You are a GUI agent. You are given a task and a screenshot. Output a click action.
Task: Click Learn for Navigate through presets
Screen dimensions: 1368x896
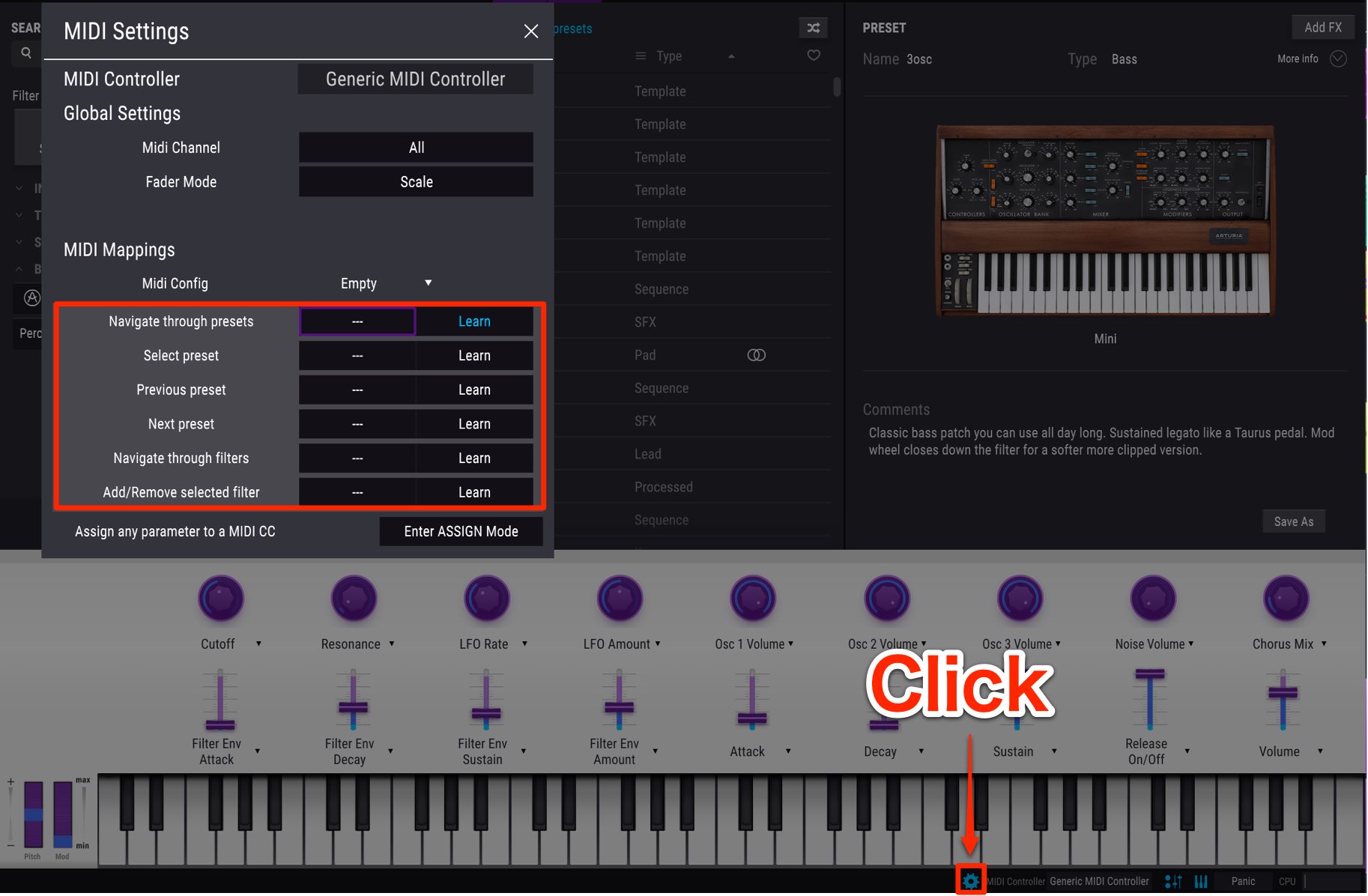[x=474, y=321]
